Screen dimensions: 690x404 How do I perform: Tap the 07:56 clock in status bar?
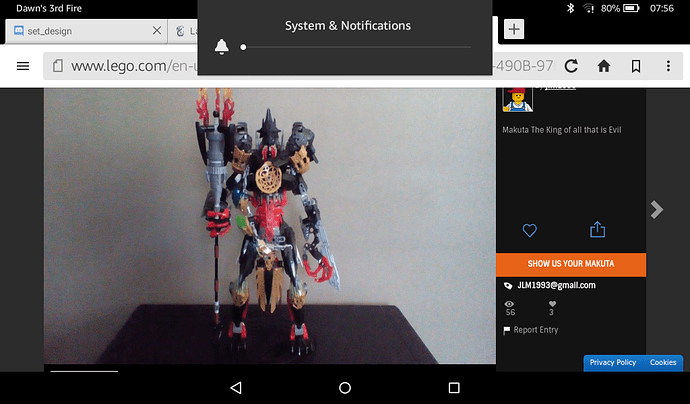(x=661, y=8)
